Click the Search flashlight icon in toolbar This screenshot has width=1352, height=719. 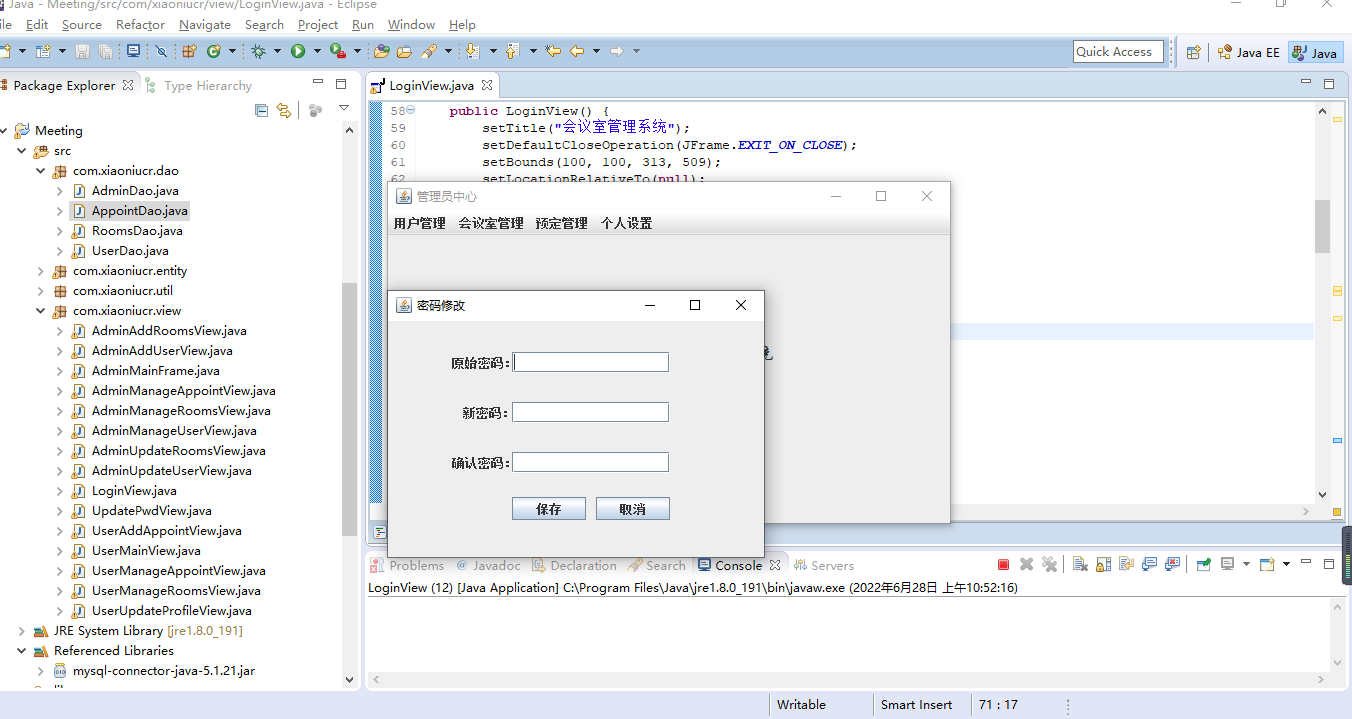click(x=429, y=51)
